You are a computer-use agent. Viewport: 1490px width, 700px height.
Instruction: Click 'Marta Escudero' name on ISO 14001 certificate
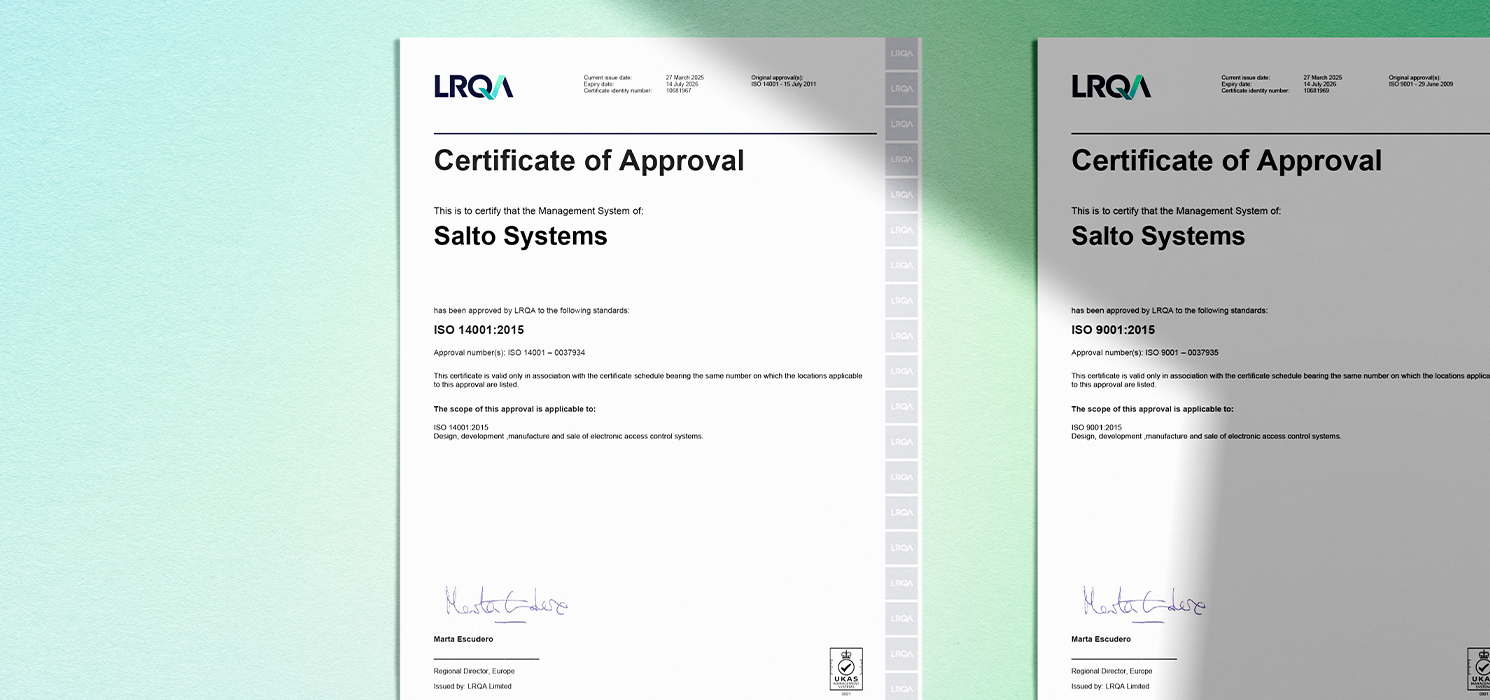click(x=464, y=639)
